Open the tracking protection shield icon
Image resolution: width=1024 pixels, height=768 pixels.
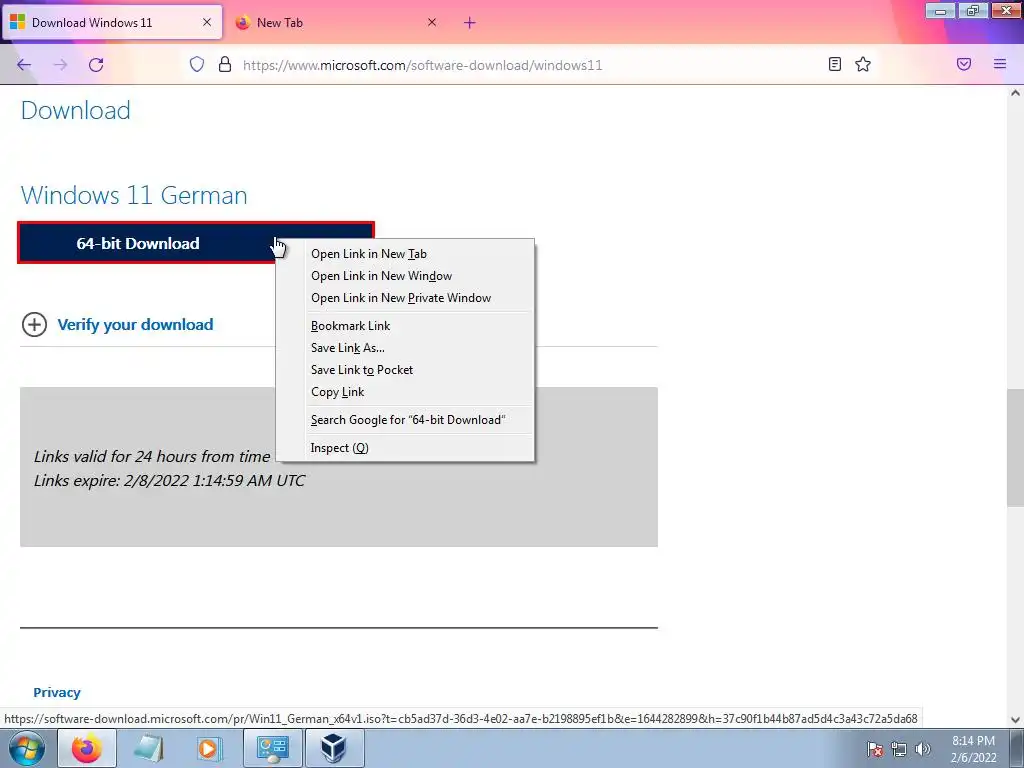(x=197, y=64)
